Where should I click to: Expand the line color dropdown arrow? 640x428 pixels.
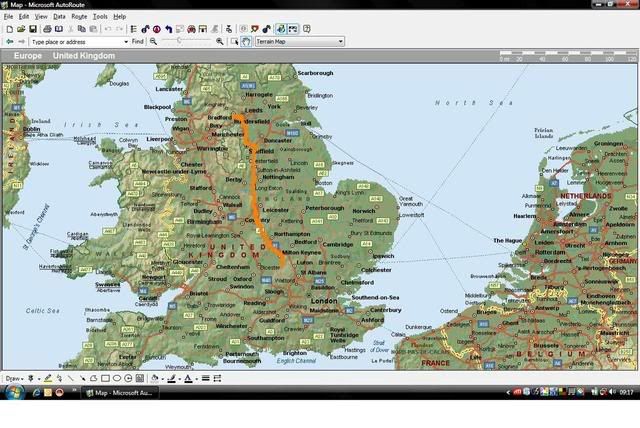(180, 379)
